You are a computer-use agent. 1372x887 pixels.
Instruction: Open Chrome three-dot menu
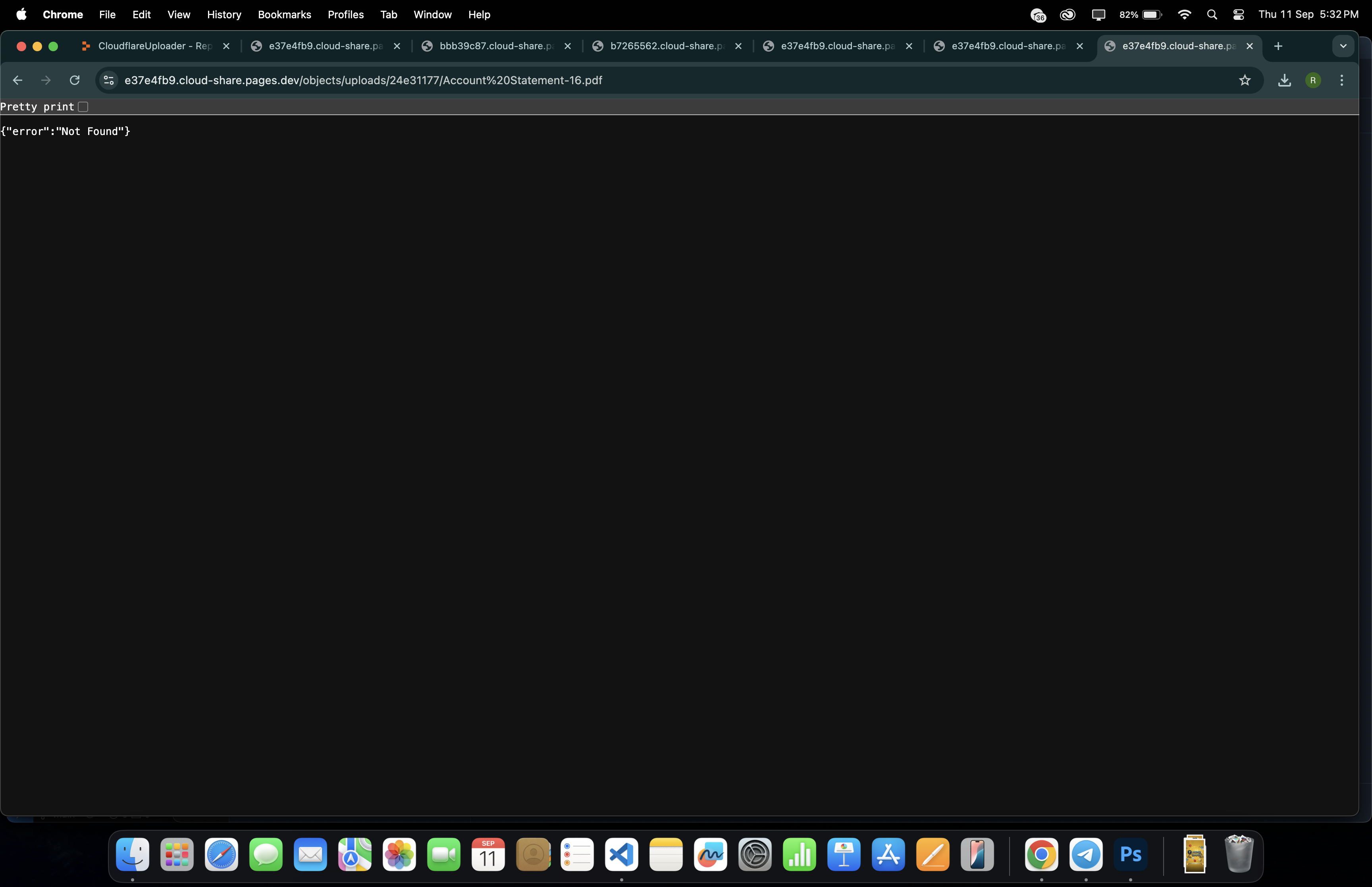pos(1341,80)
